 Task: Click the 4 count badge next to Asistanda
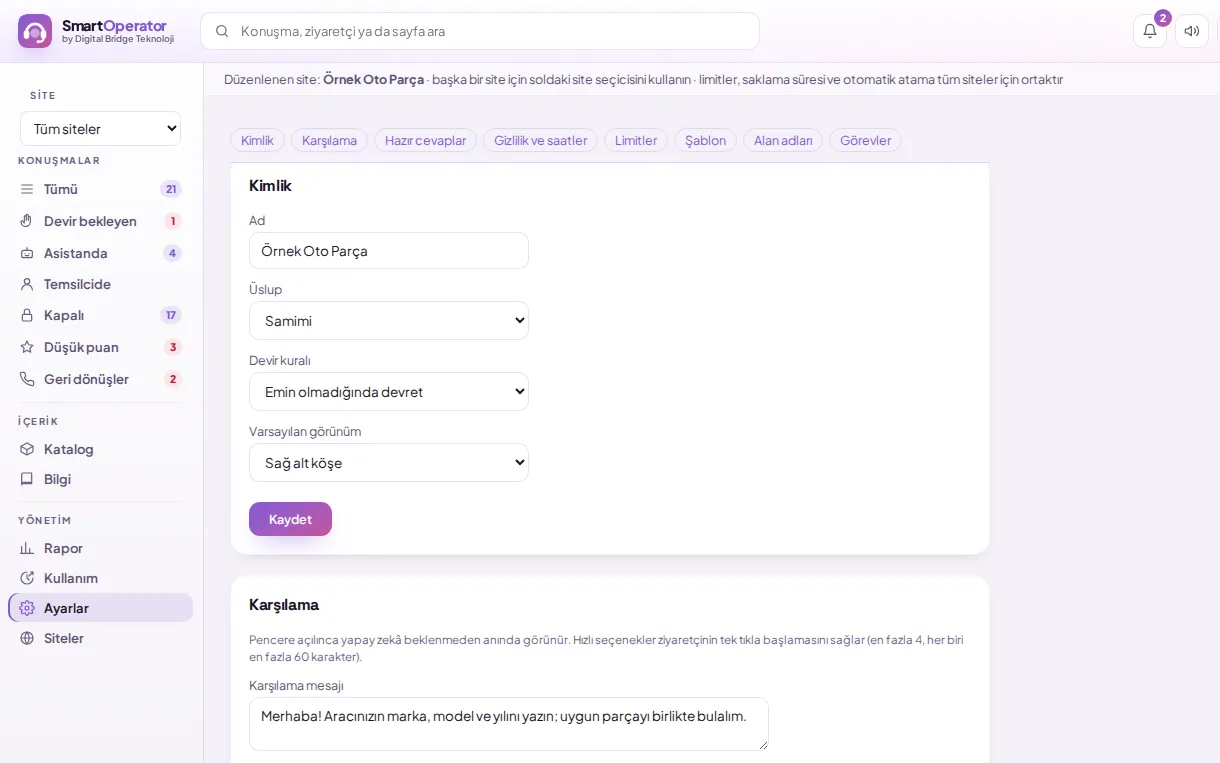(173, 253)
